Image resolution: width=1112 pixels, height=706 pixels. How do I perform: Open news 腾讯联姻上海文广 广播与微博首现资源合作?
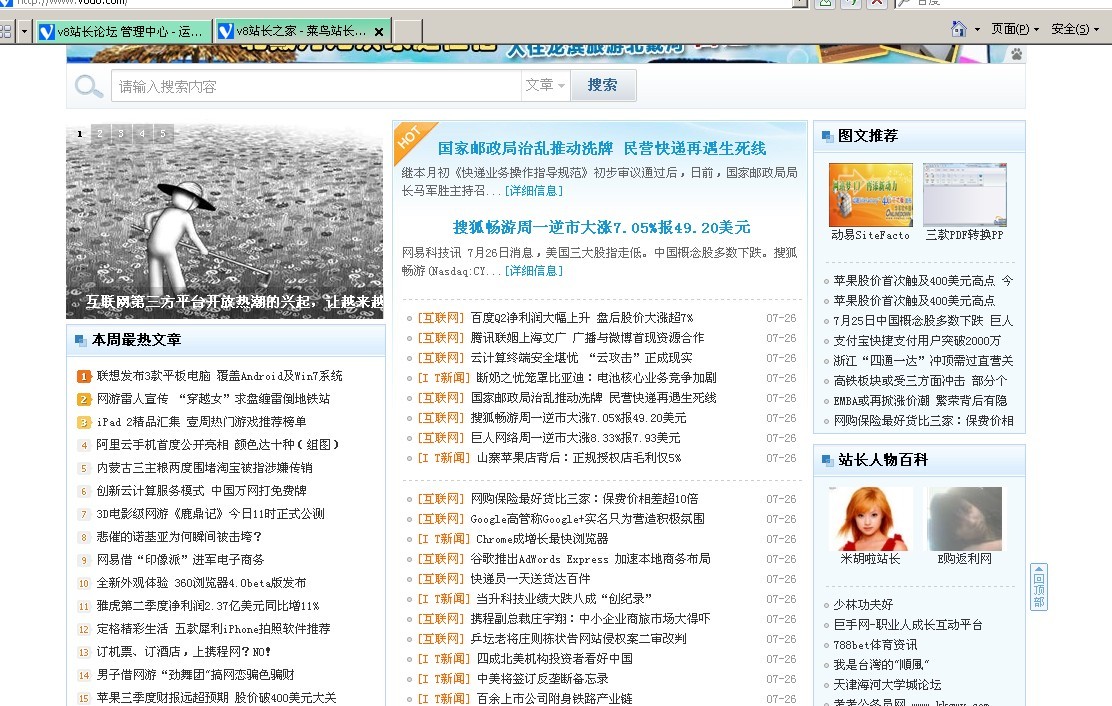pos(587,338)
